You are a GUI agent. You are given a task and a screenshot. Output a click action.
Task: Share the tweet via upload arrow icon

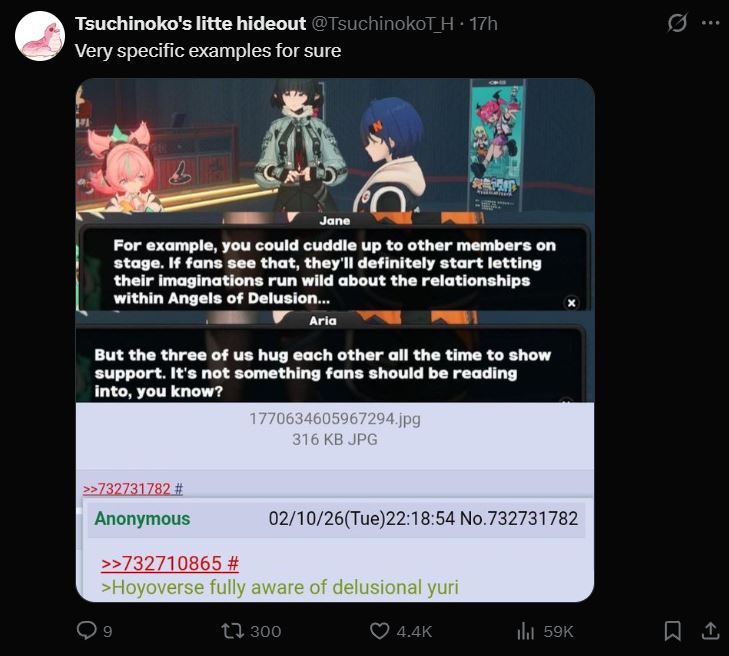[710, 631]
